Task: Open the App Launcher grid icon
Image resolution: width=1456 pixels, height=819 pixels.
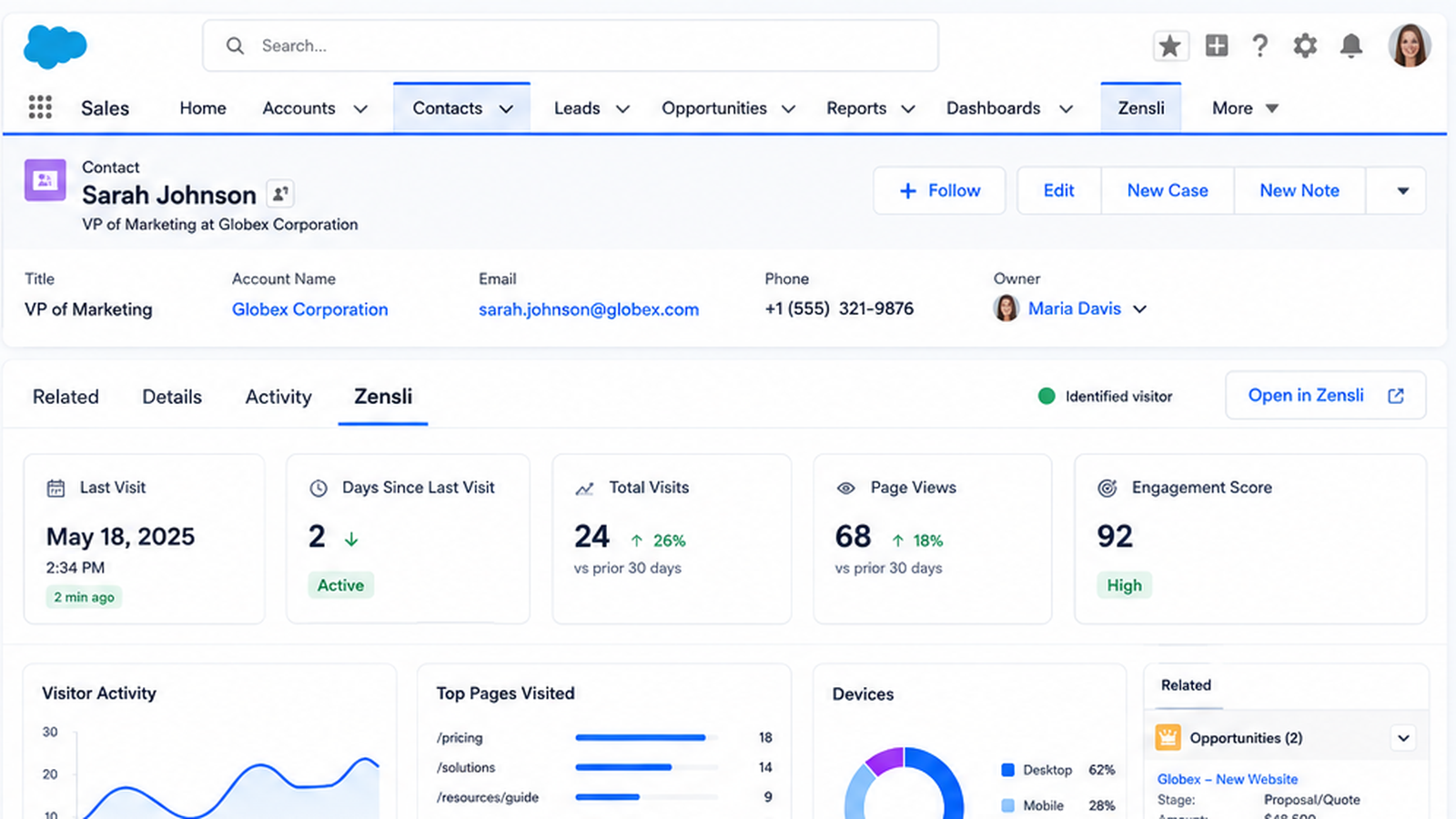Action: (40, 107)
